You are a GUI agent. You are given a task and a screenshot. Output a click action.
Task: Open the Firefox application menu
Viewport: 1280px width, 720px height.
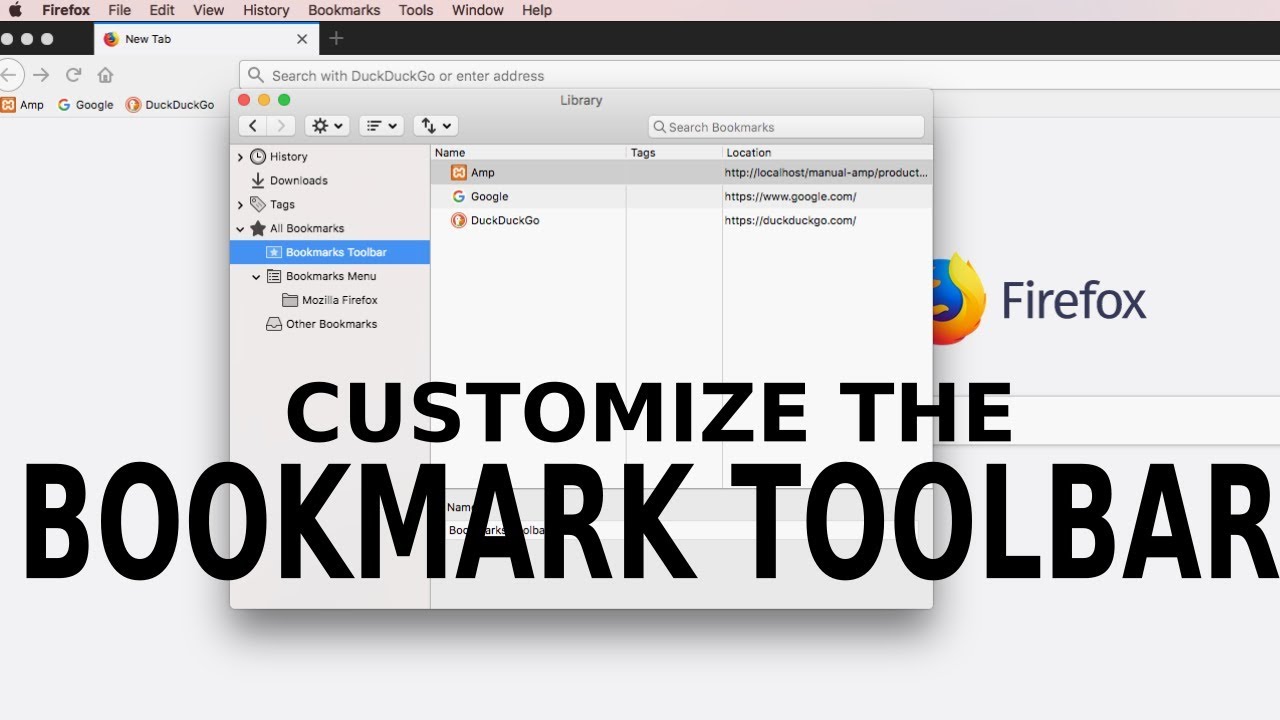pos(66,10)
